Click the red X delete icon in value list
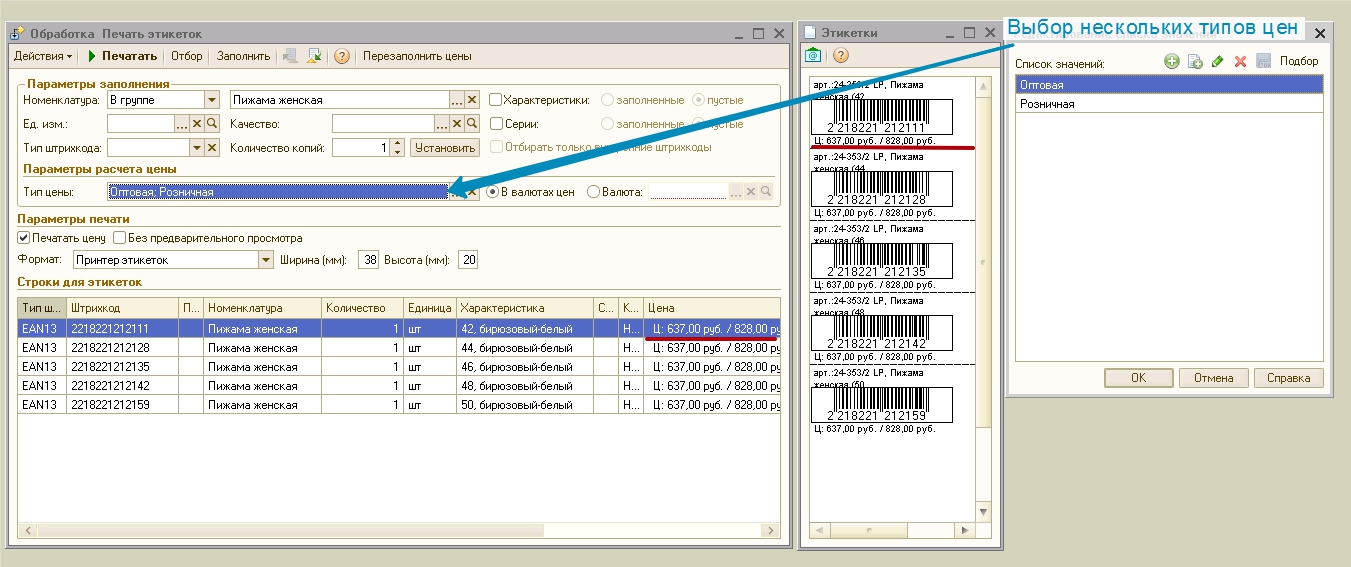Viewport: 1351px width, 567px height. point(1240,62)
